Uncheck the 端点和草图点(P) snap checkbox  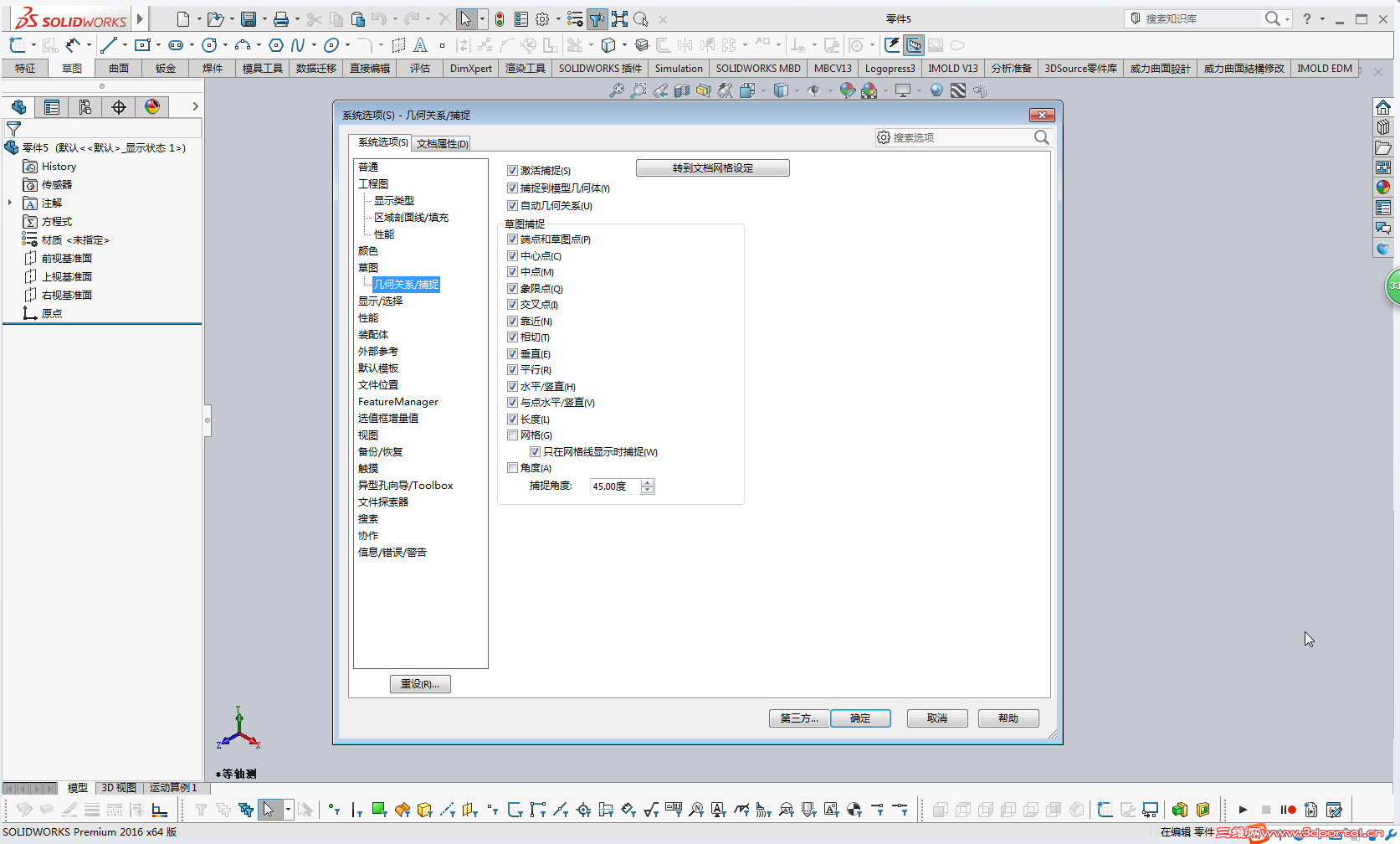coord(512,239)
